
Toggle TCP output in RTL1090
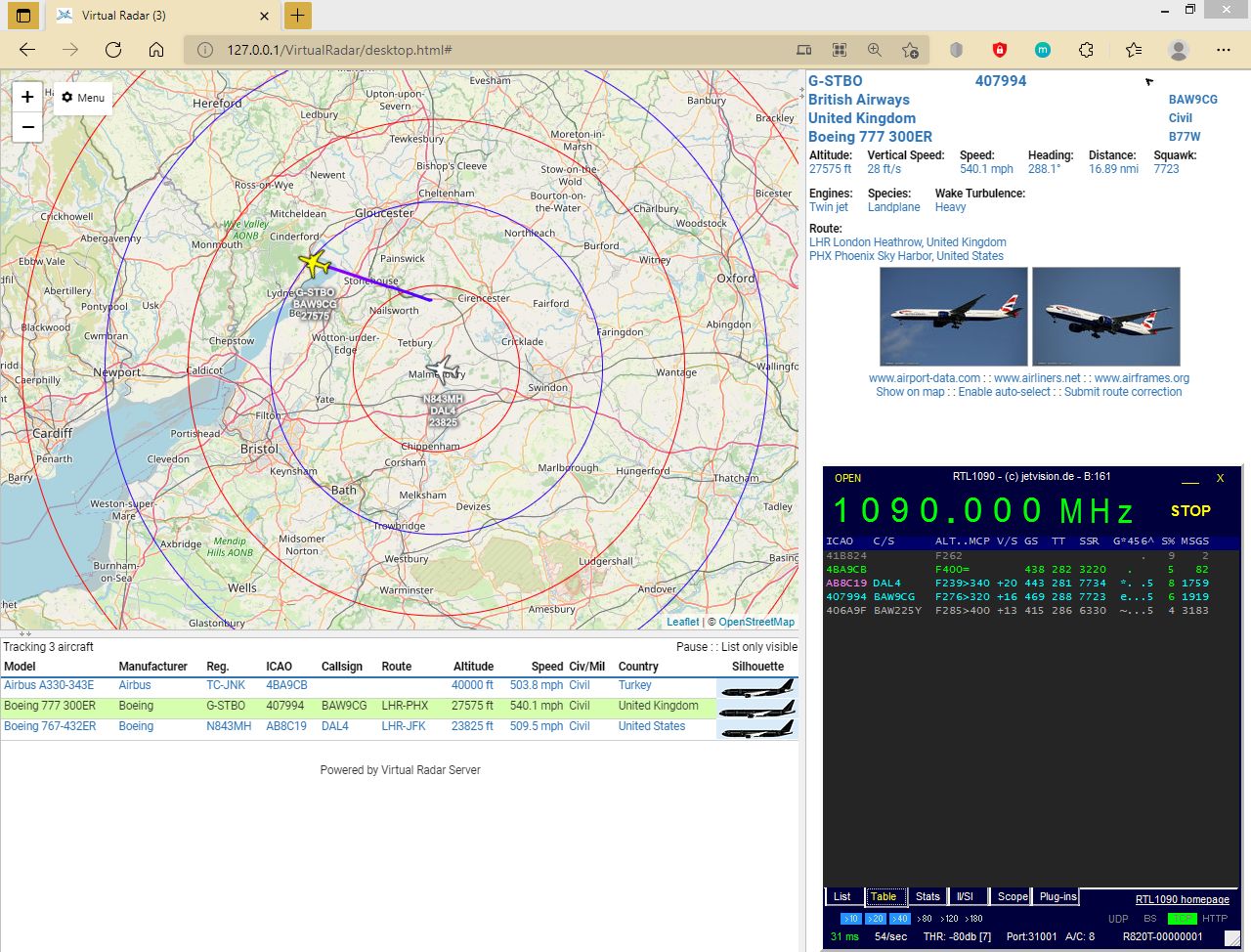[x=1183, y=919]
